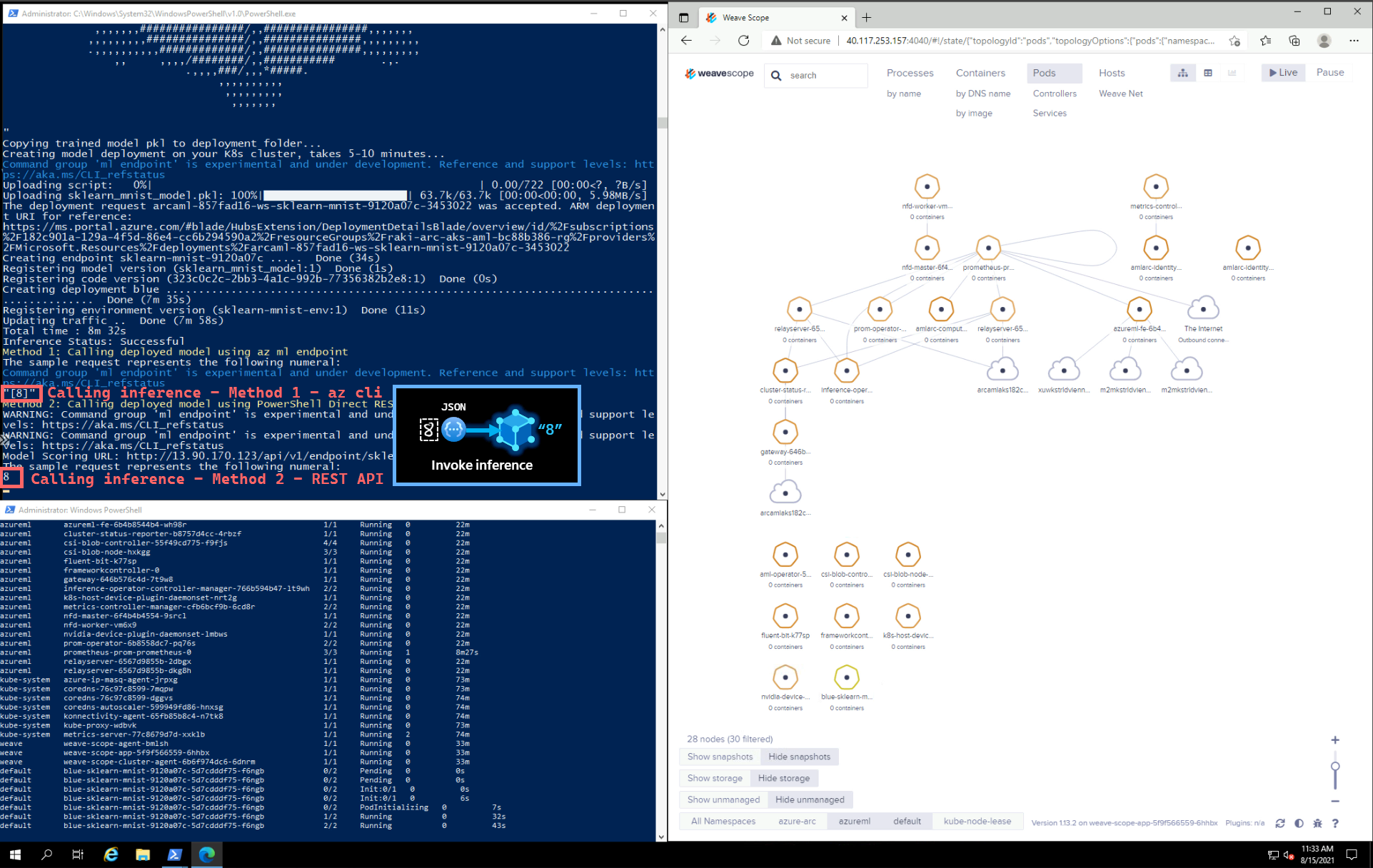The width and height of the screenshot is (1373, 868).
Task: Open a new browser tab
Action: coord(867,18)
